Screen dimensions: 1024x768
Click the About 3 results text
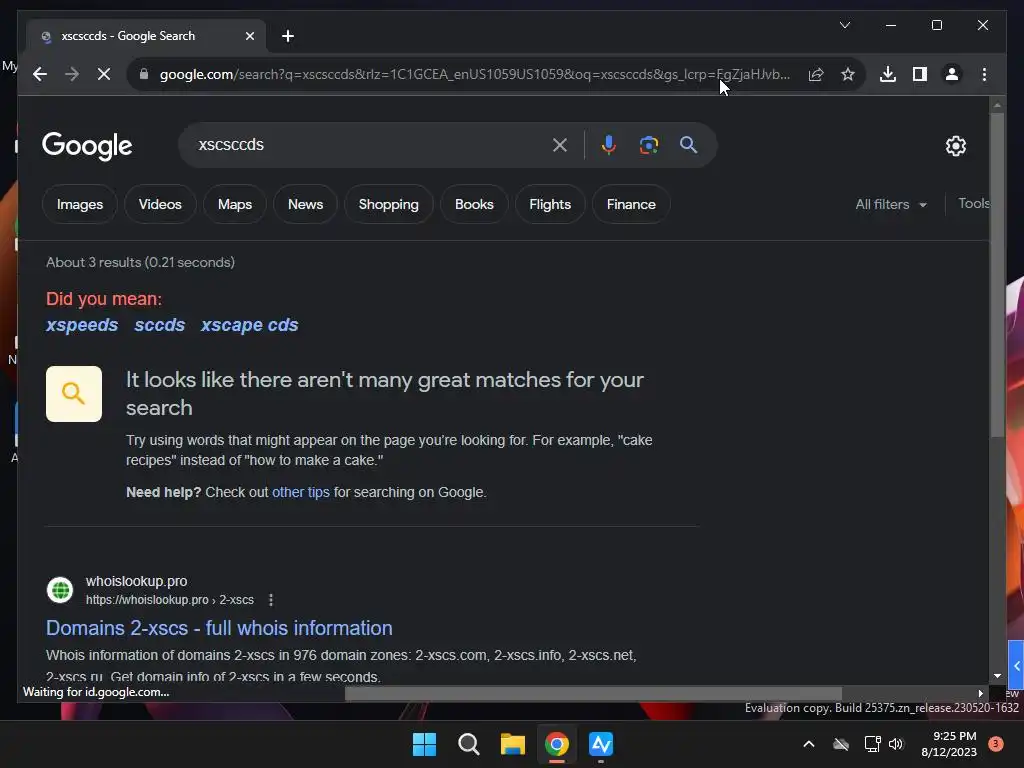(x=140, y=263)
